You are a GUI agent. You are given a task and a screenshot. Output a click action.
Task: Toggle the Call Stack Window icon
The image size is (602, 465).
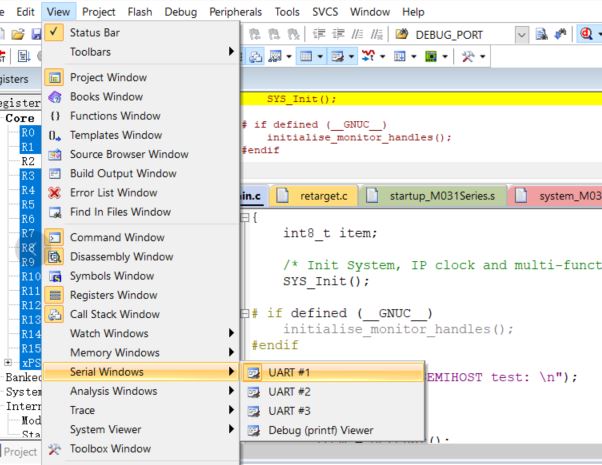(x=54, y=314)
